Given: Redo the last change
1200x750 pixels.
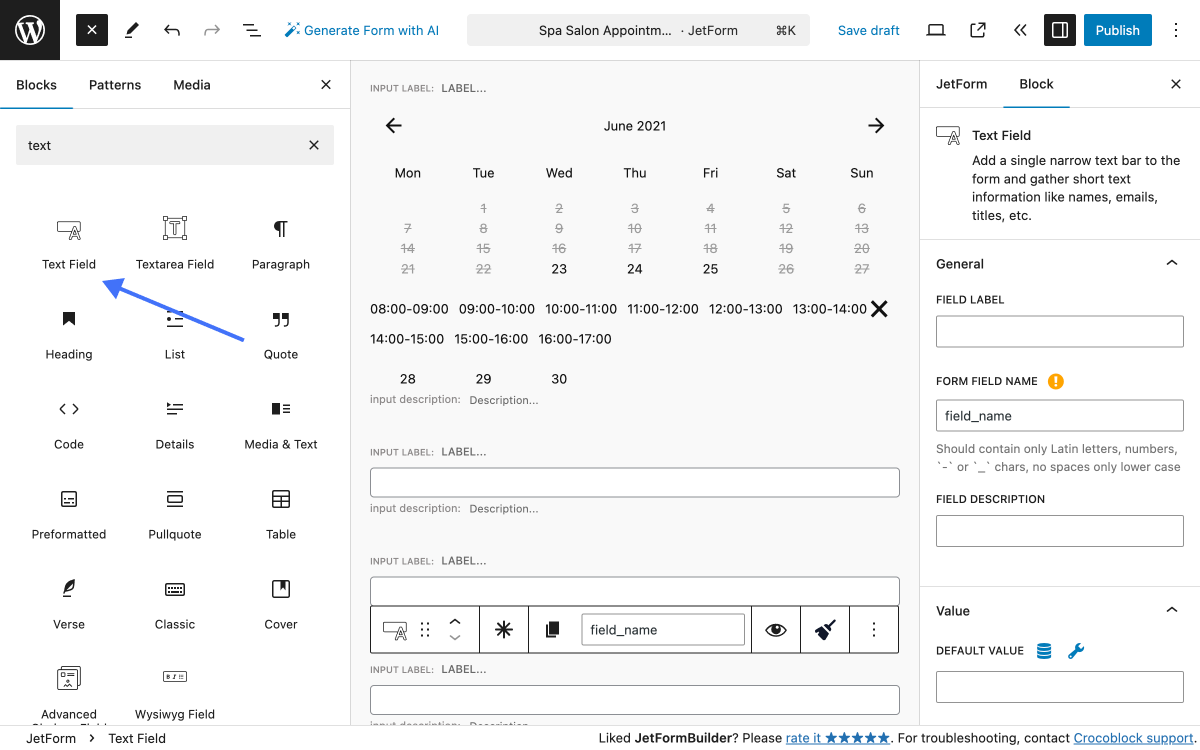Looking at the screenshot, I should [x=212, y=30].
